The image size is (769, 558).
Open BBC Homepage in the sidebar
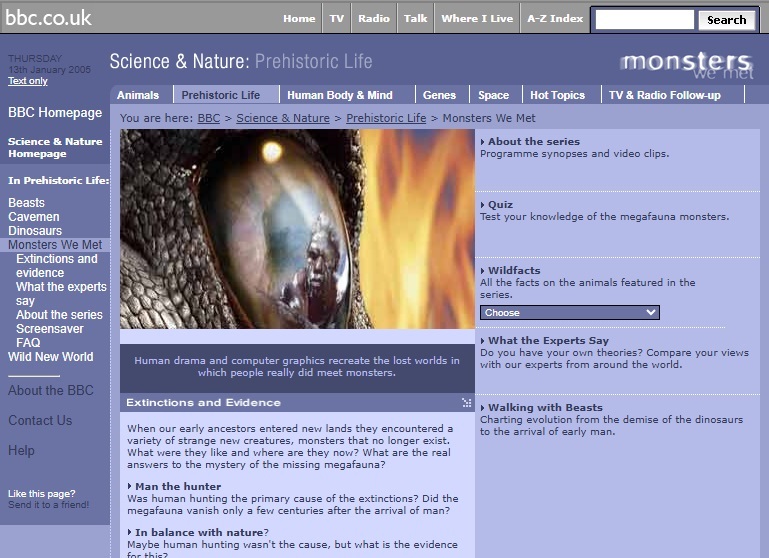tap(55, 112)
